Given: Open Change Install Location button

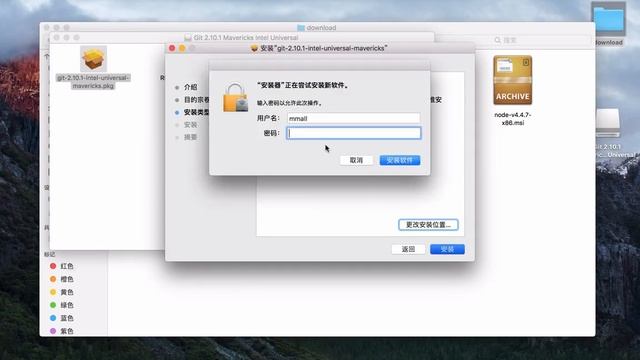Looking at the screenshot, I should point(428,225).
